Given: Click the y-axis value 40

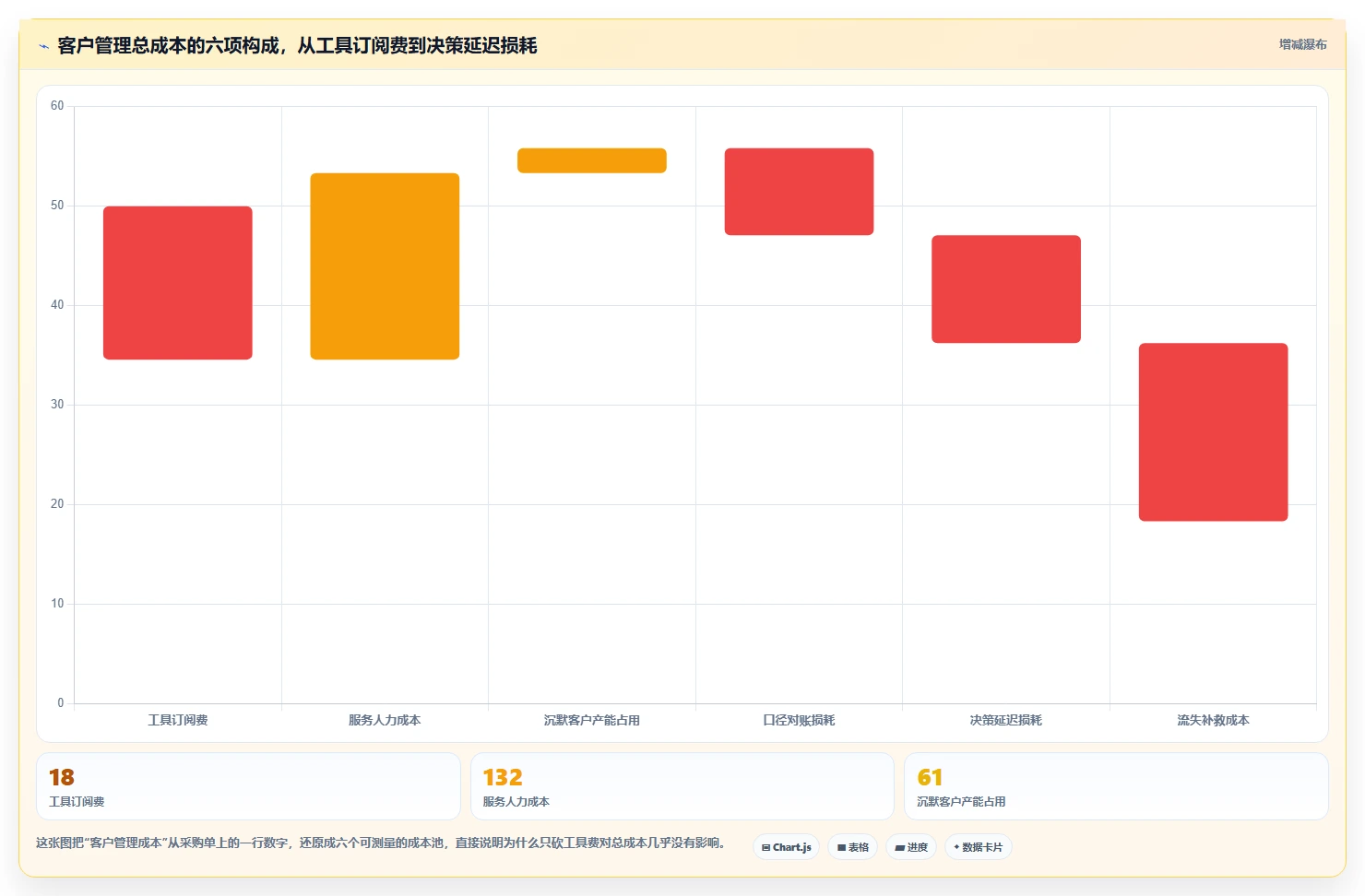Looking at the screenshot, I should [57, 305].
